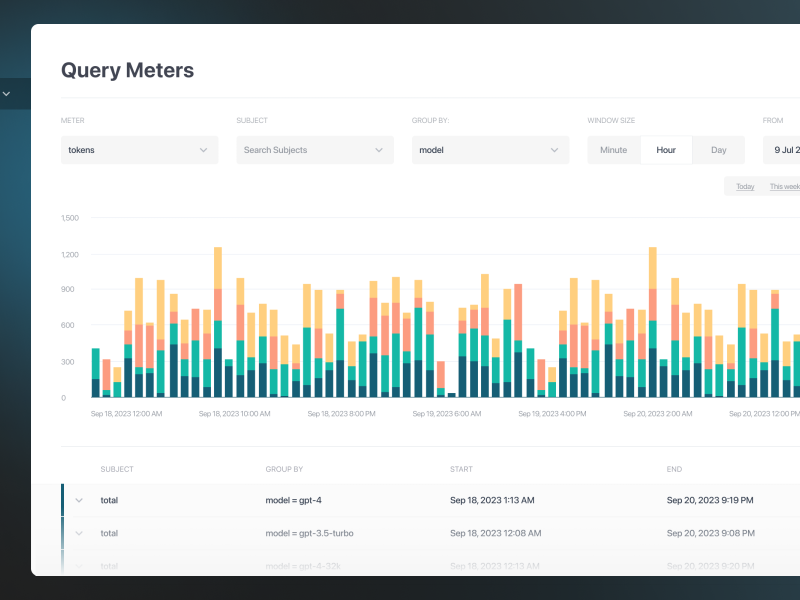Open the Search Subjects dropdown
The width and height of the screenshot is (800, 600).
(x=315, y=150)
